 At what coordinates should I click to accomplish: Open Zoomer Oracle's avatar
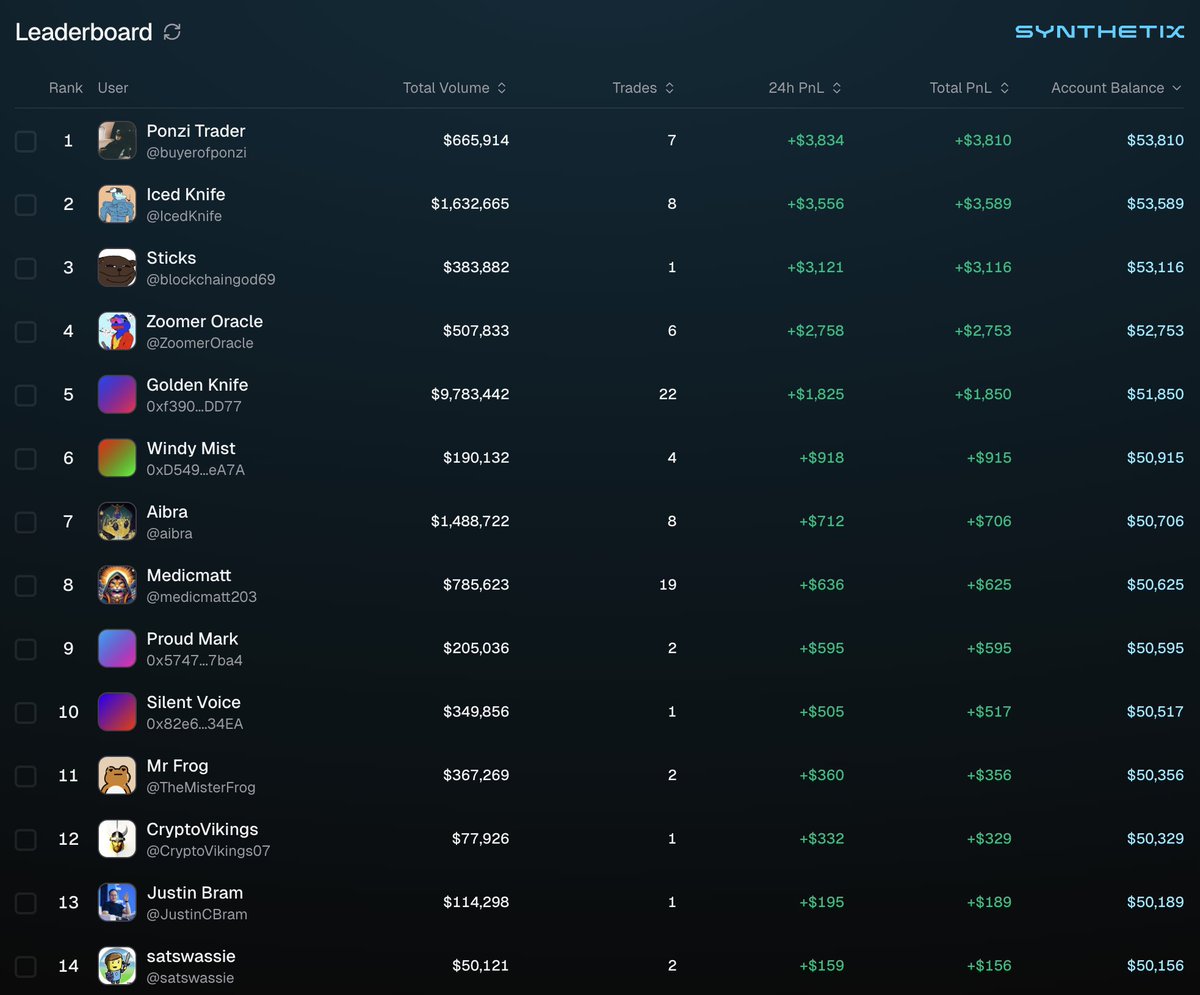(x=117, y=331)
